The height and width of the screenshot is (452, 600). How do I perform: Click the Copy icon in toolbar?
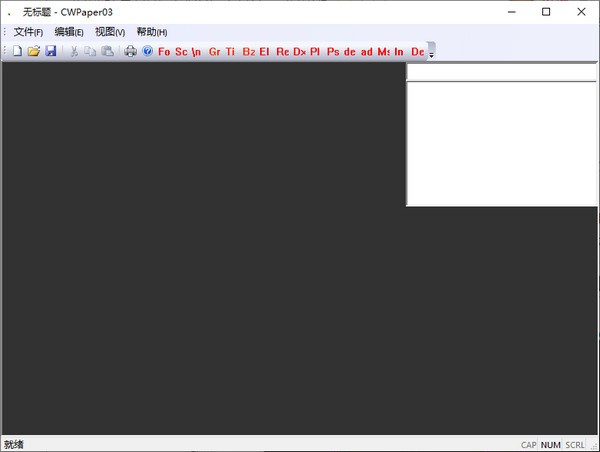tap(90, 51)
